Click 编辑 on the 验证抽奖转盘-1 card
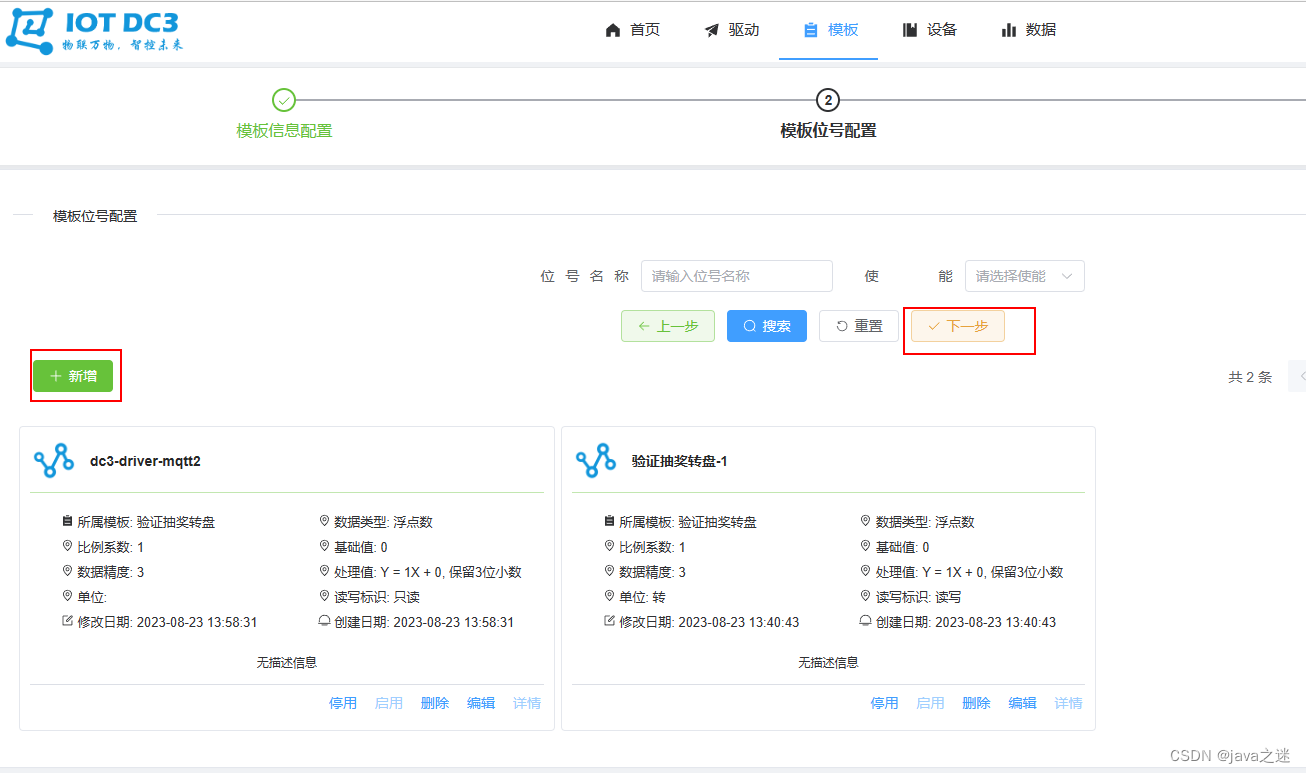The image size is (1306, 773). tap(1023, 703)
